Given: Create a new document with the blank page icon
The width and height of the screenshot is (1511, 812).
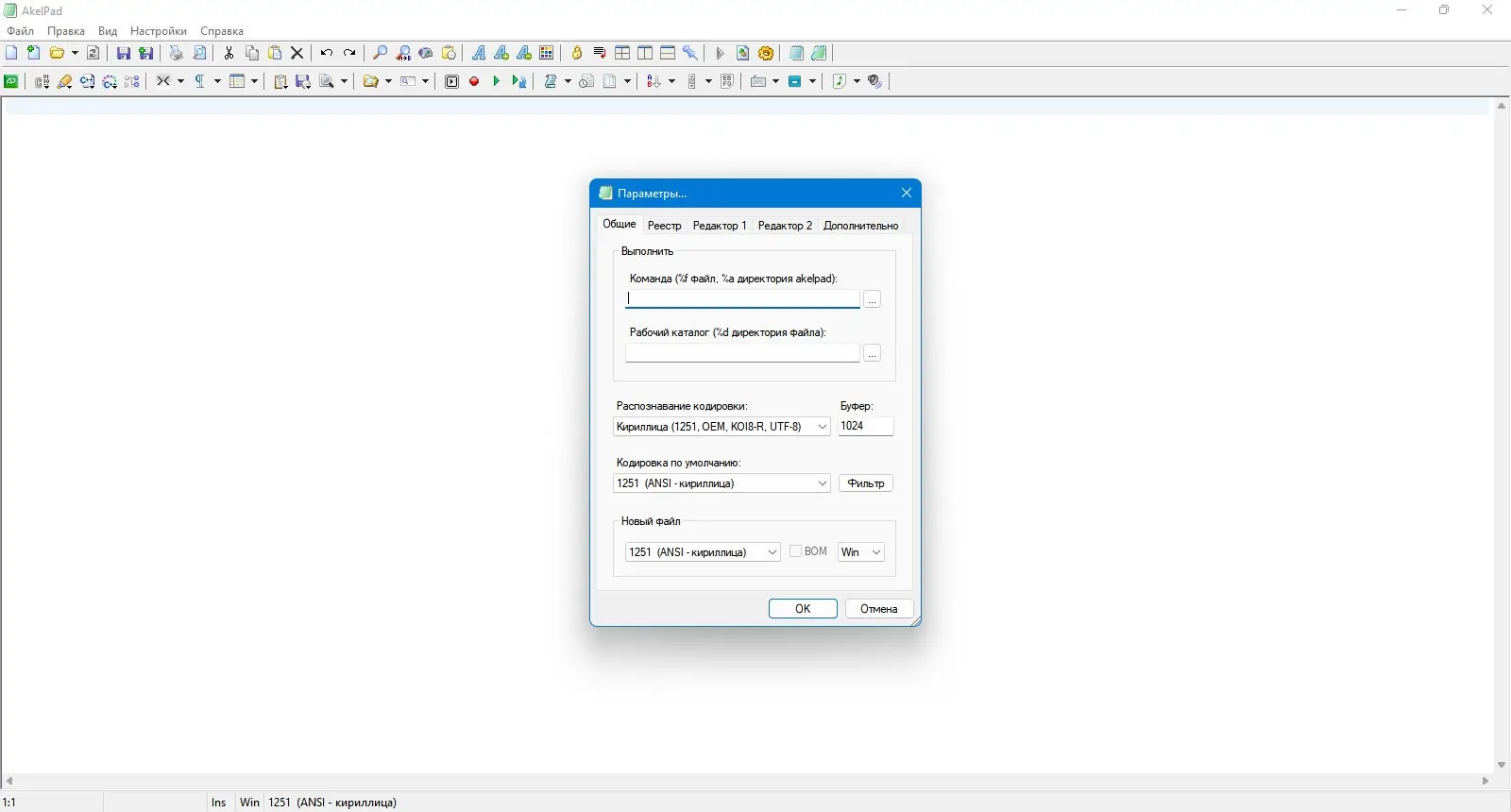Looking at the screenshot, I should click(11, 54).
